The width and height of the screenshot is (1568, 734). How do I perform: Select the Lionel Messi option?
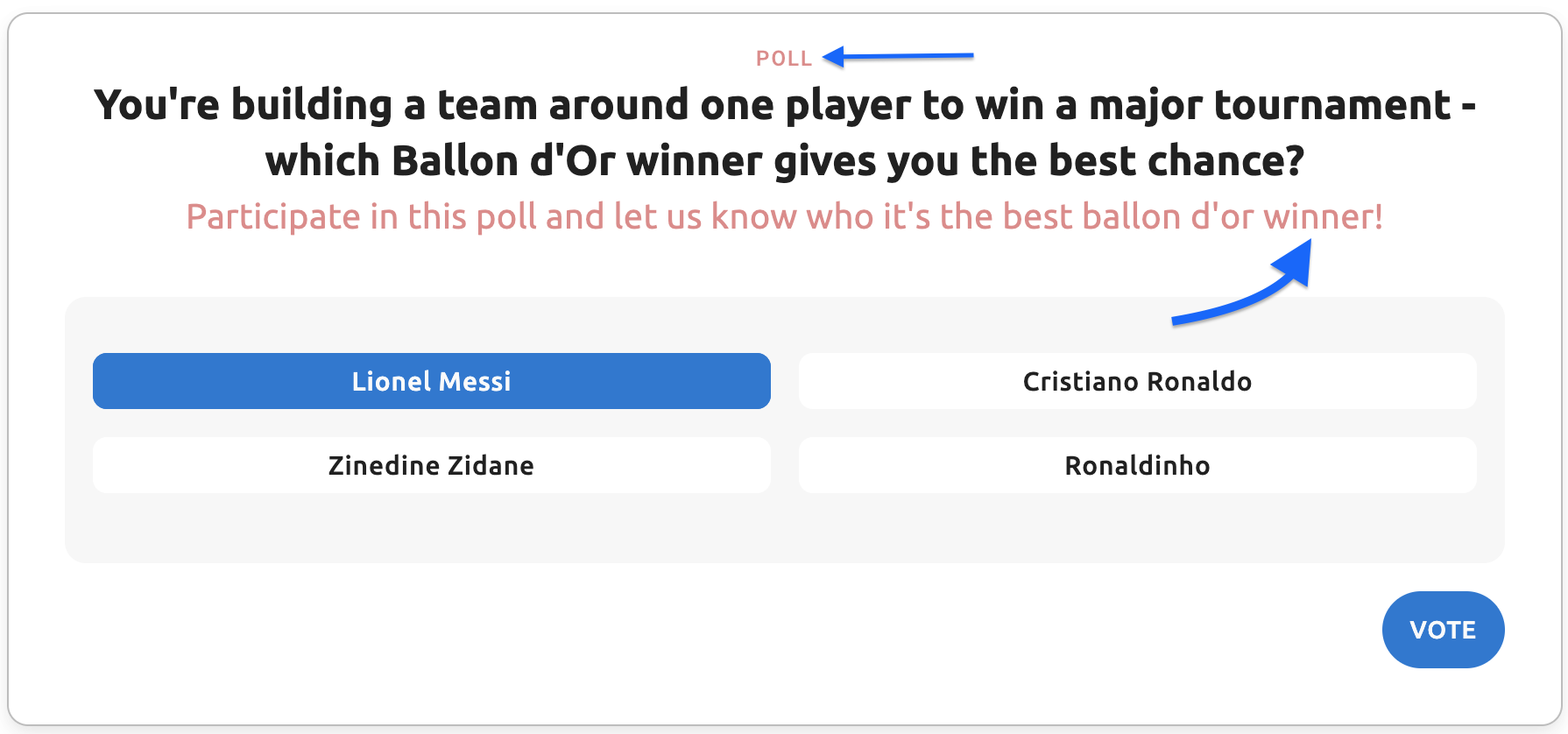pos(431,381)
